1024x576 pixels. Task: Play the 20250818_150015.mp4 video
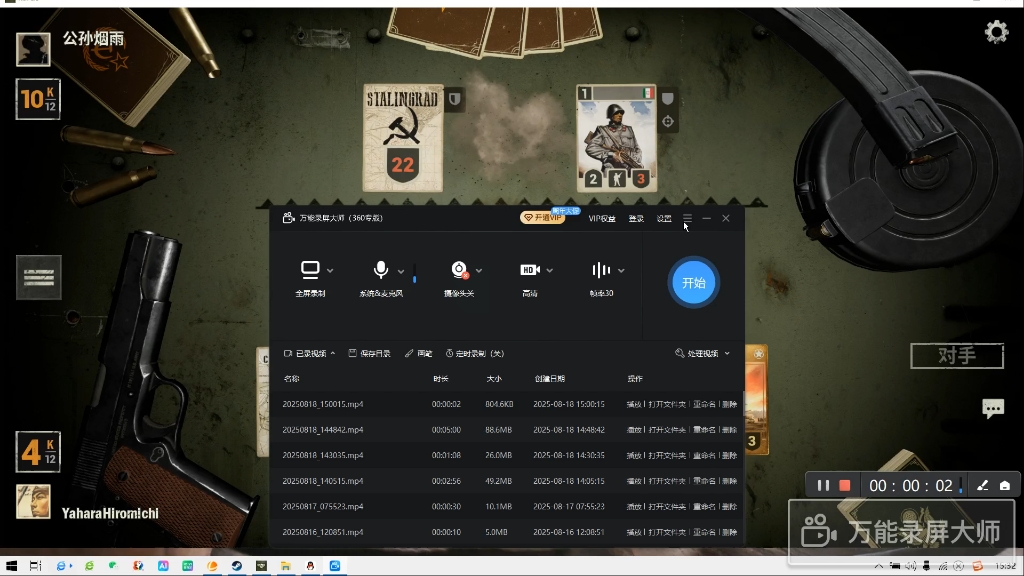point(633,404)
